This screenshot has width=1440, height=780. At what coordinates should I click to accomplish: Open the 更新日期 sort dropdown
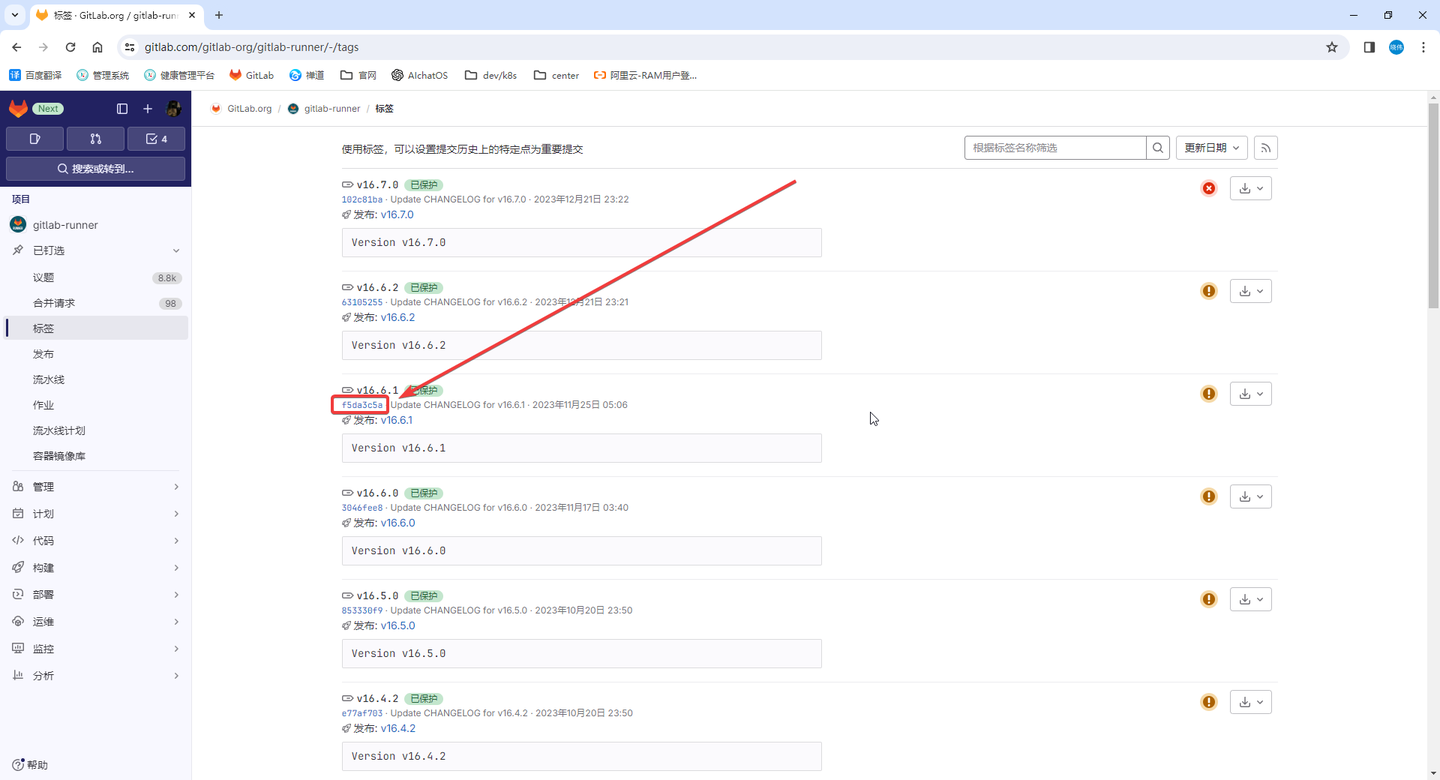pyautogui.click(x=1210, y=147)
